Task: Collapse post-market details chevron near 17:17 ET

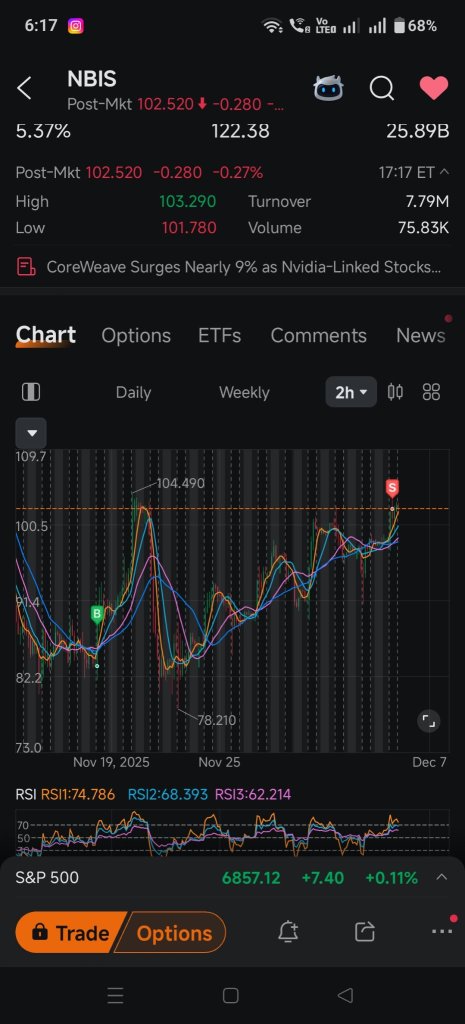Action: coord(444,172)
